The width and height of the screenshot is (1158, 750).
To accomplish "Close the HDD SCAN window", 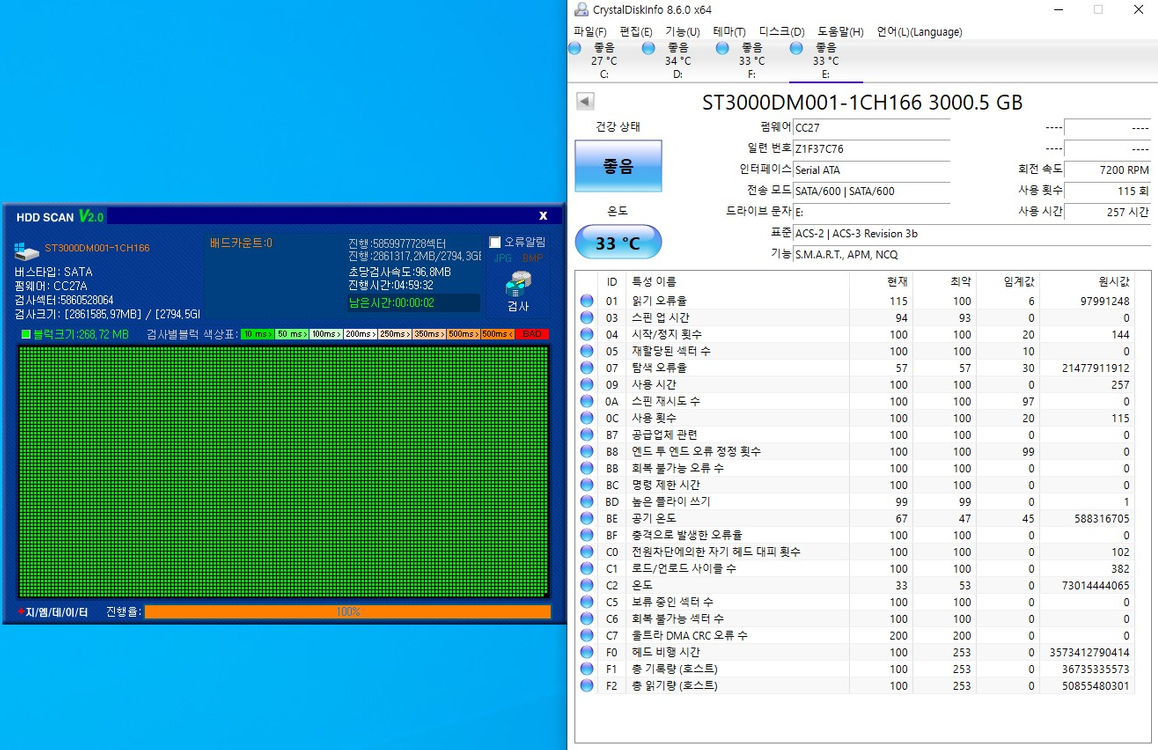I will point(543,215).
